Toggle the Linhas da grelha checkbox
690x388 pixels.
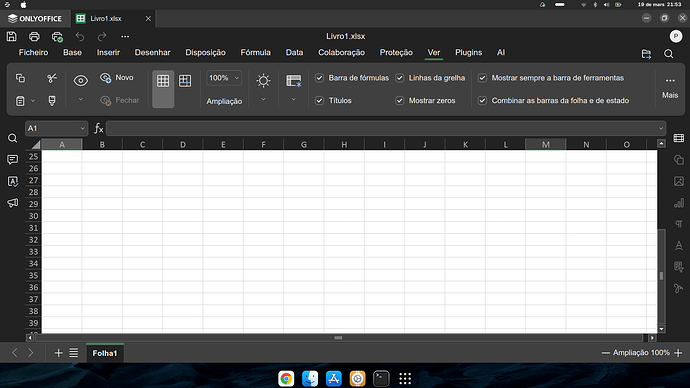click(x=400, y=78)
